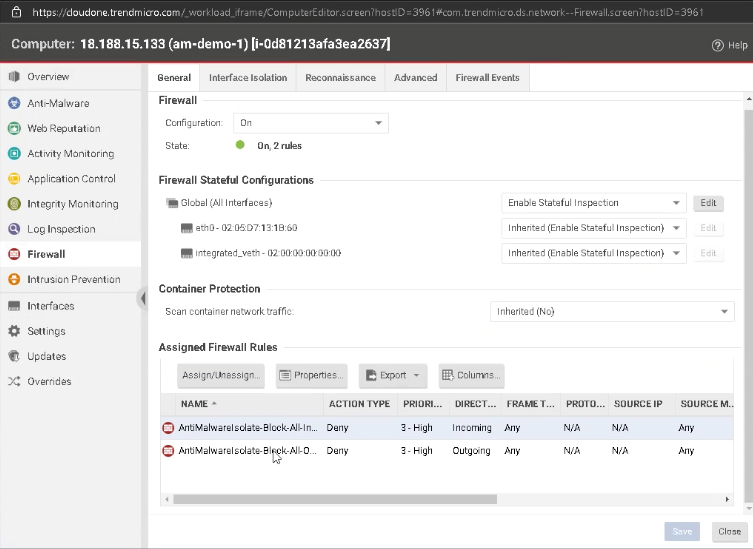Select the AntiMalwareIsolate-Block-All-O rule name

[247, 451]
